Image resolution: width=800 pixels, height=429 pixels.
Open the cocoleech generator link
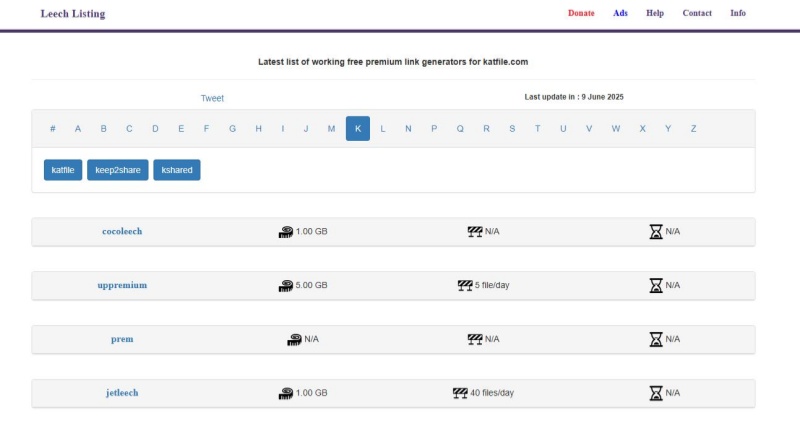point(122,232)
